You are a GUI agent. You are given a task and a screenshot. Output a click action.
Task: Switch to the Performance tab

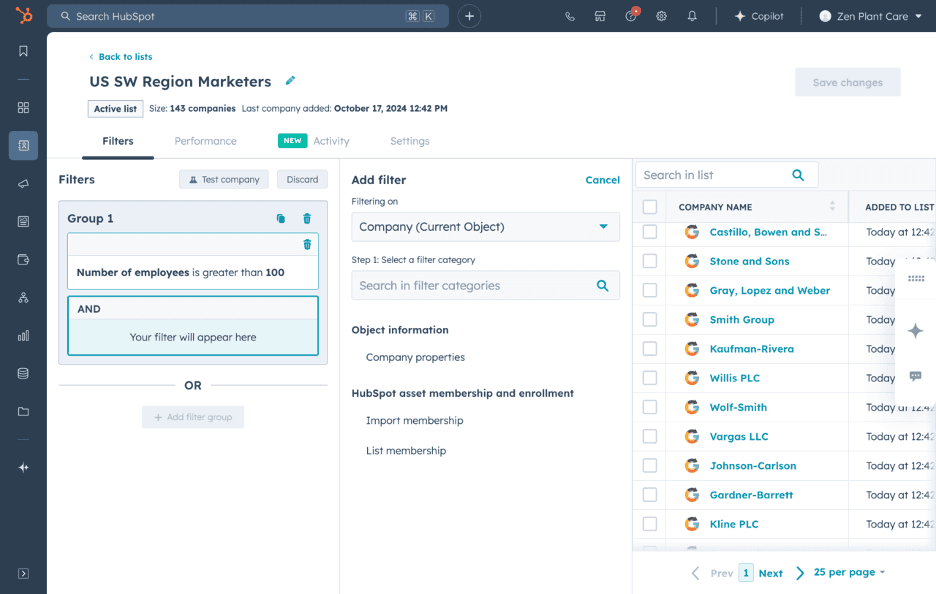[205, 141]
